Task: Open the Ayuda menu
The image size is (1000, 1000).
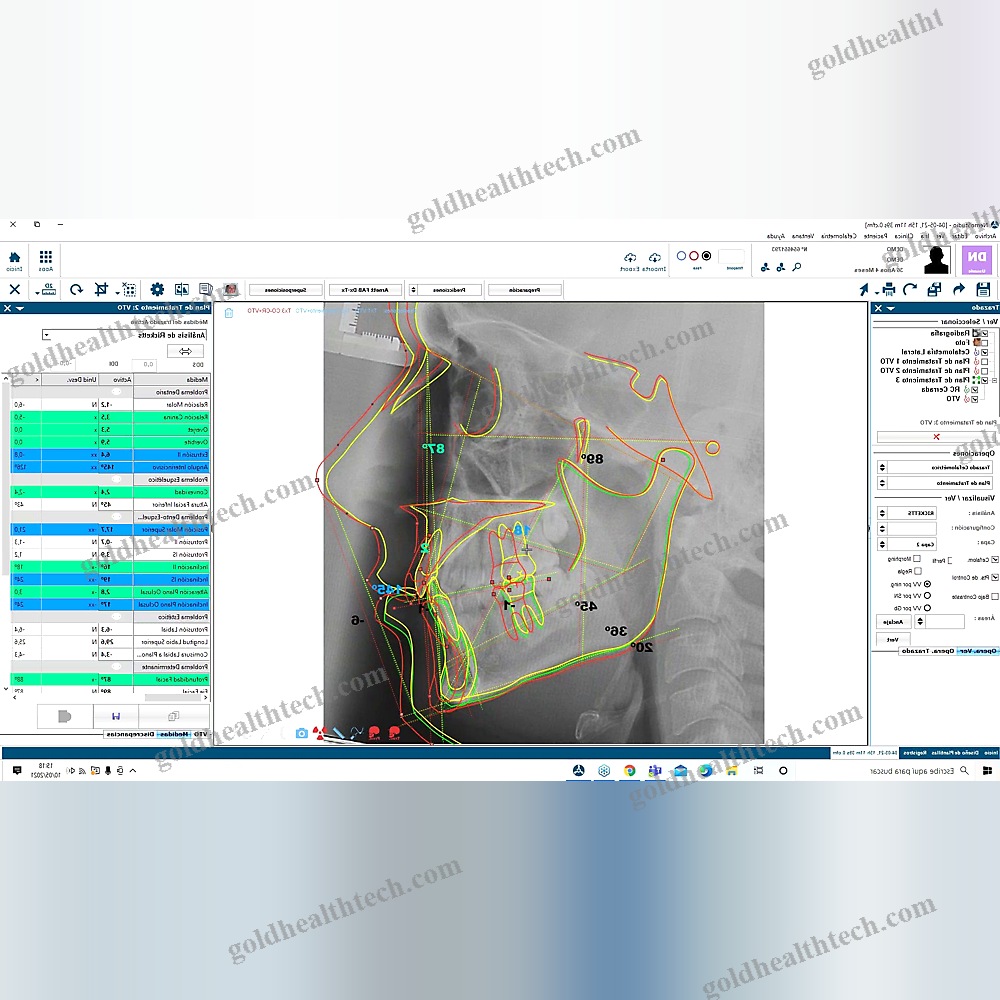Action: pos(776,236)
